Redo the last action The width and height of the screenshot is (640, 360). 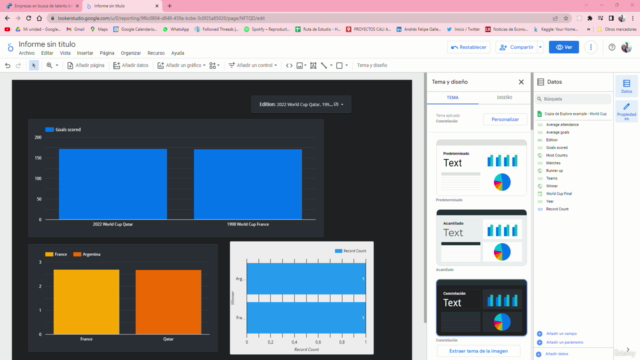pyautogui.click(x=18, y=65)
